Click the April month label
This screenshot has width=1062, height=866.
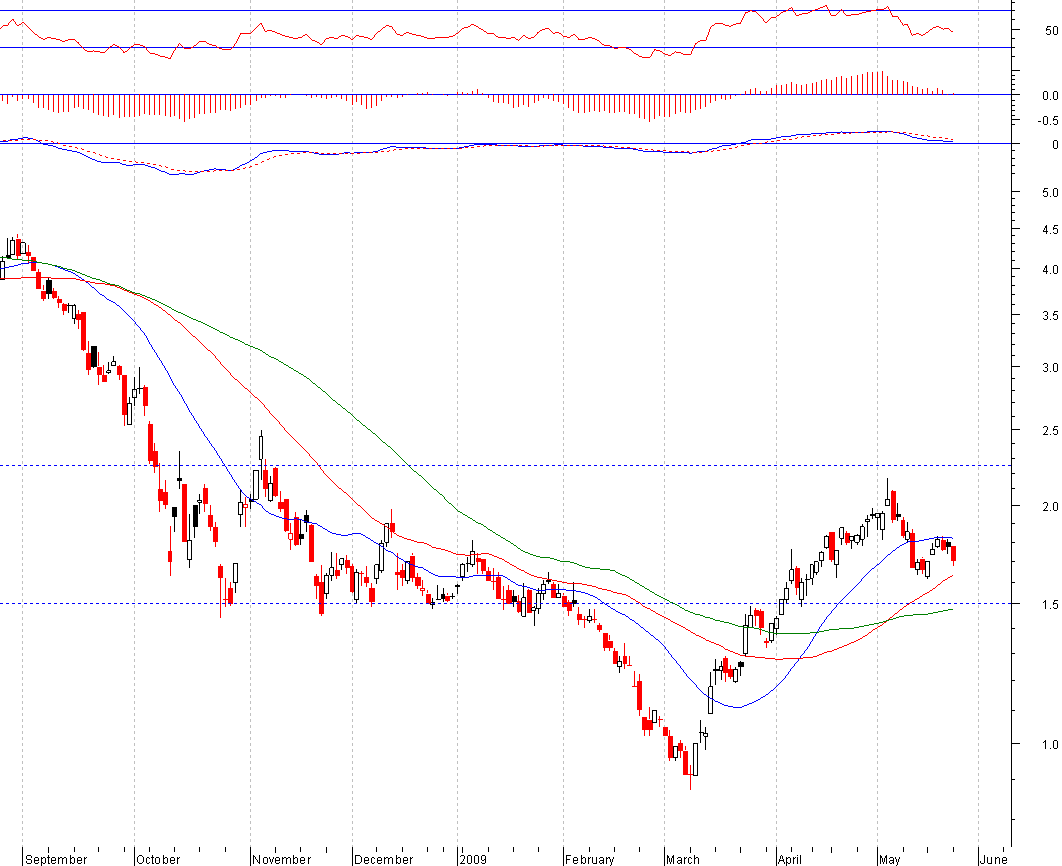coord(790,859)
